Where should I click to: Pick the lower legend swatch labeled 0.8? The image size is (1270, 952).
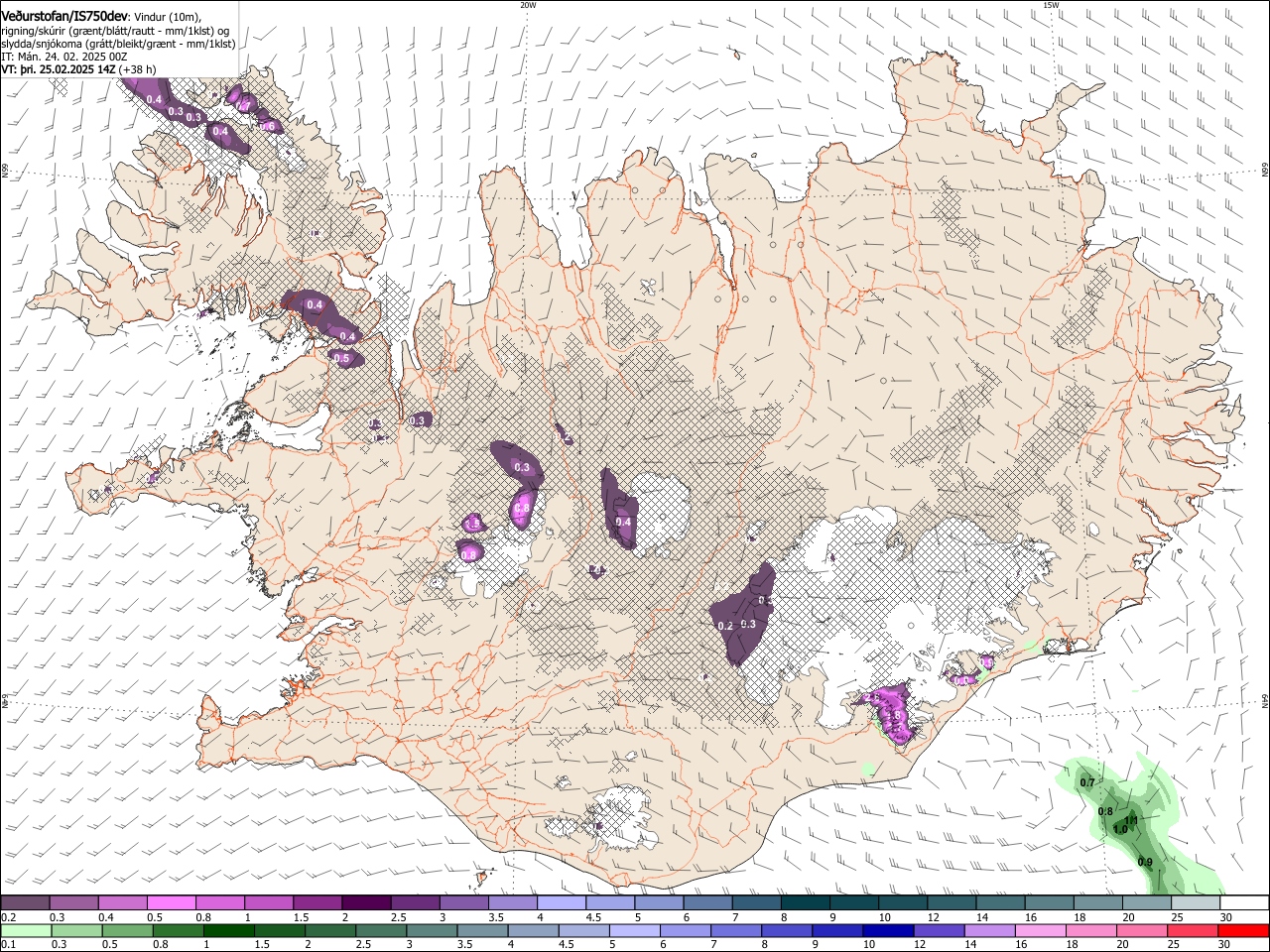click(x=178, y=930)
